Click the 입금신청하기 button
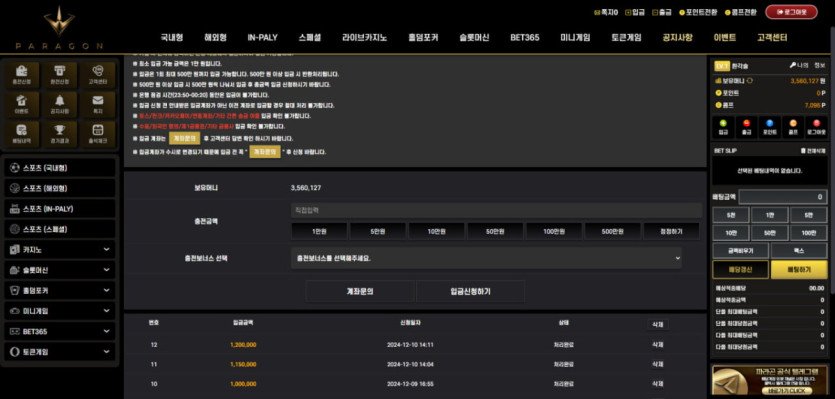 pyautogui.click(x=470, y=291)
